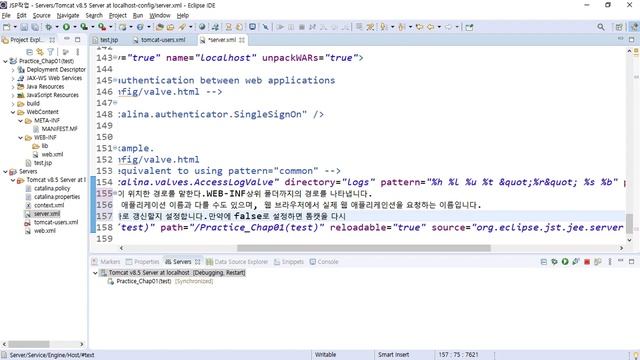
Task: Click the Open Web Browser globe icon
Action: click(202, 27)
